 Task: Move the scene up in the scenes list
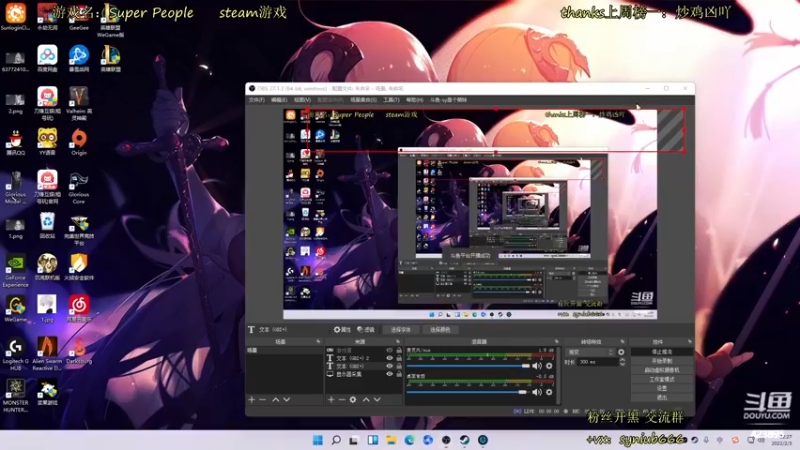click(x=276, y=399)
